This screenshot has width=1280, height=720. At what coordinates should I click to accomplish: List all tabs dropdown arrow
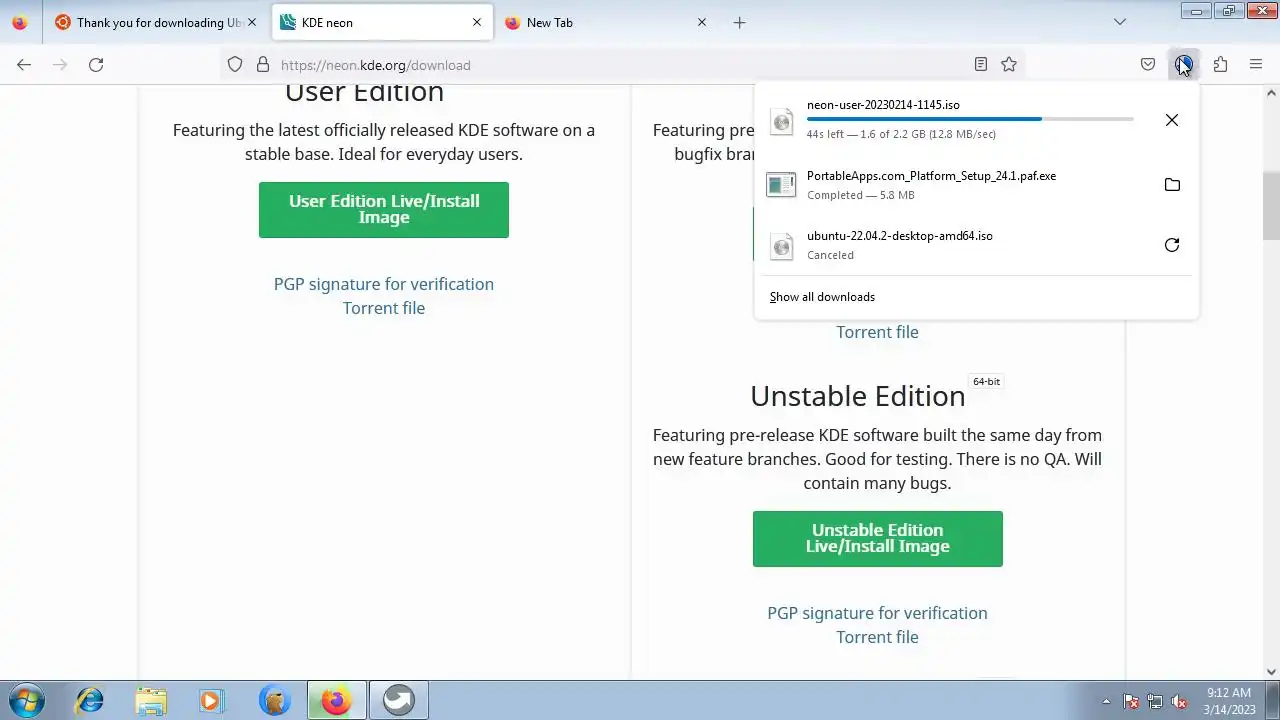[x=1120, y=22]
